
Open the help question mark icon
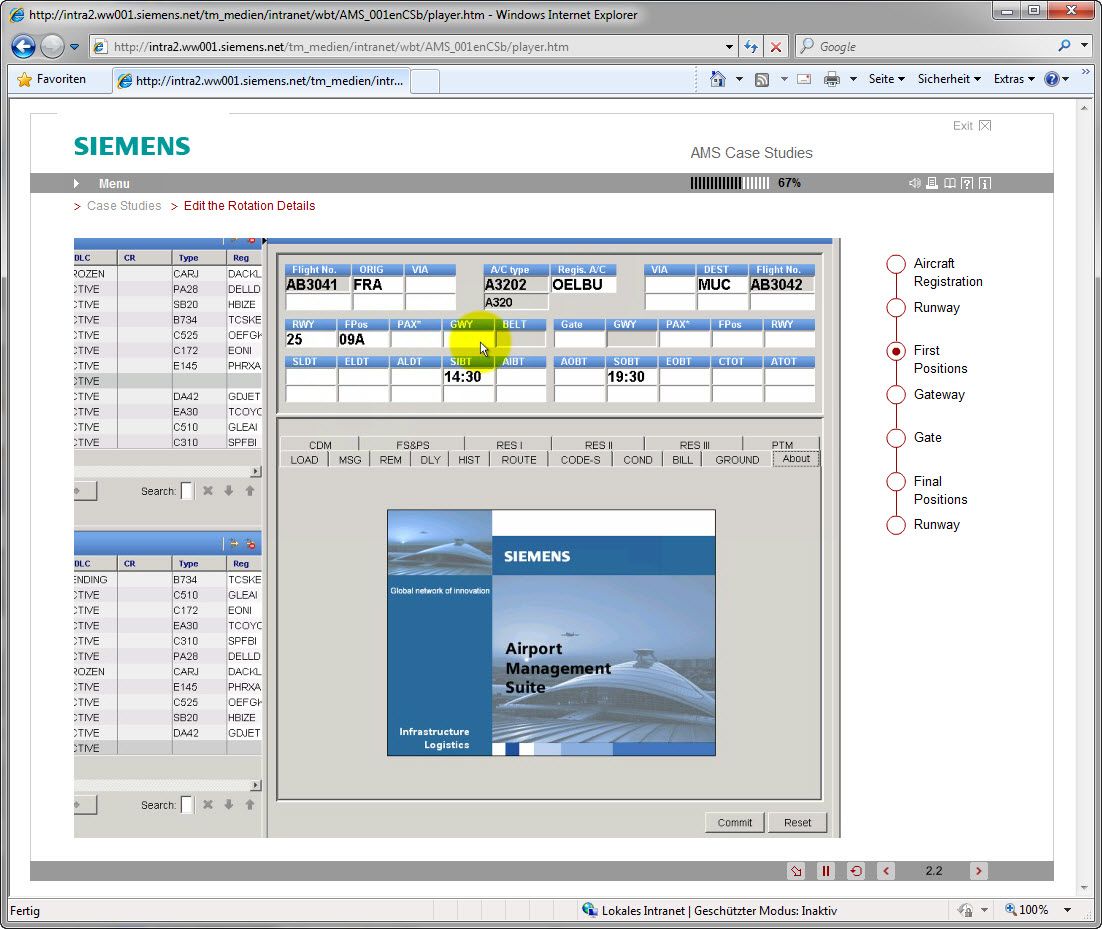[x=967, y=183]
